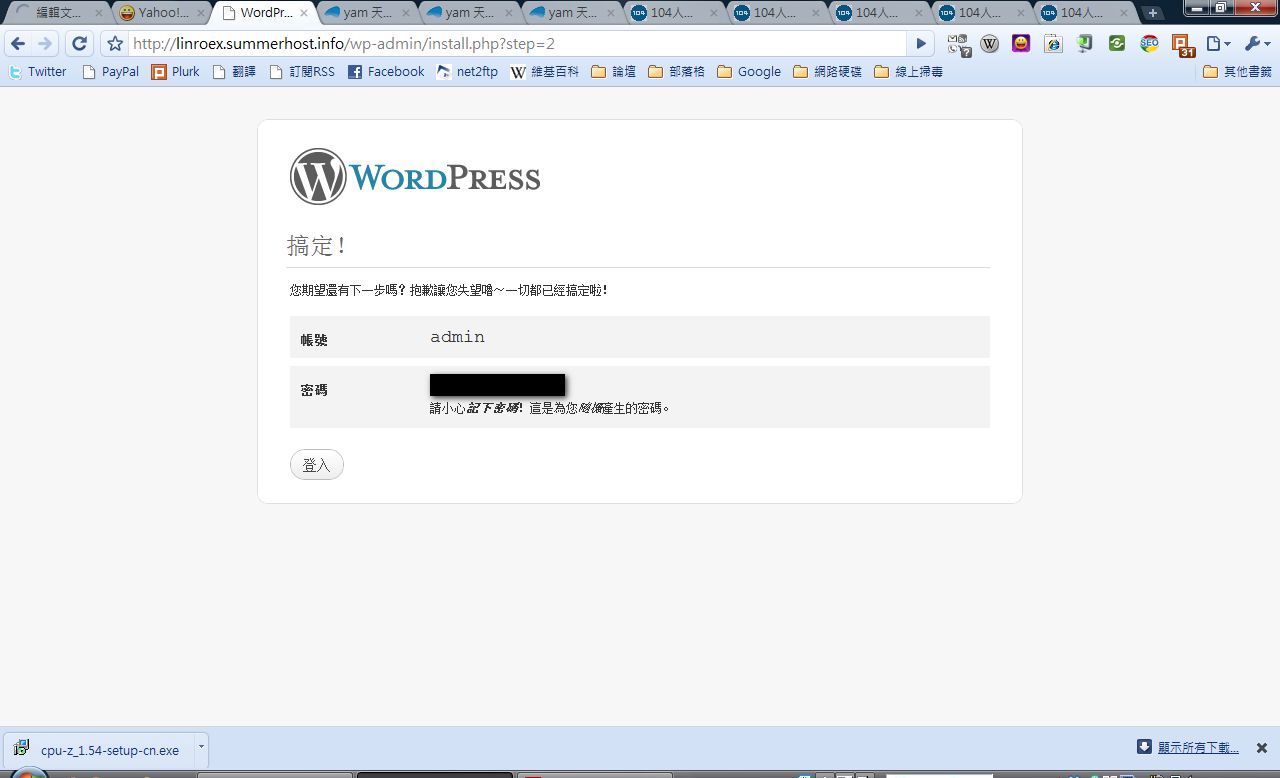Open the net2ftp bookmark
This screenshot has width=1280, height=778.
[x=467, y=72]
